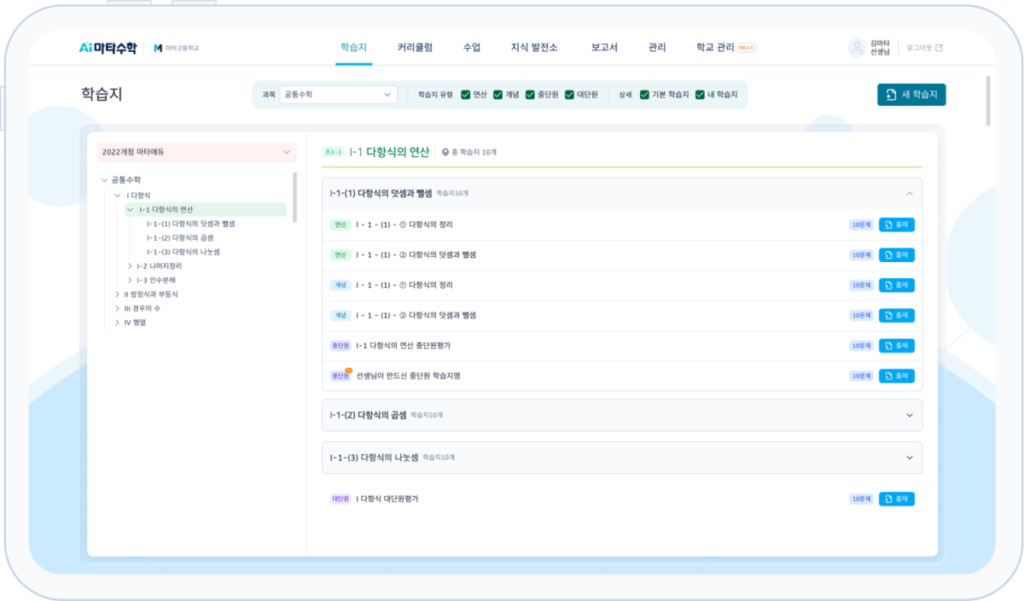Select I-1-(1) 다항식의 덧셈과 뺄셈 in tree

191,224
